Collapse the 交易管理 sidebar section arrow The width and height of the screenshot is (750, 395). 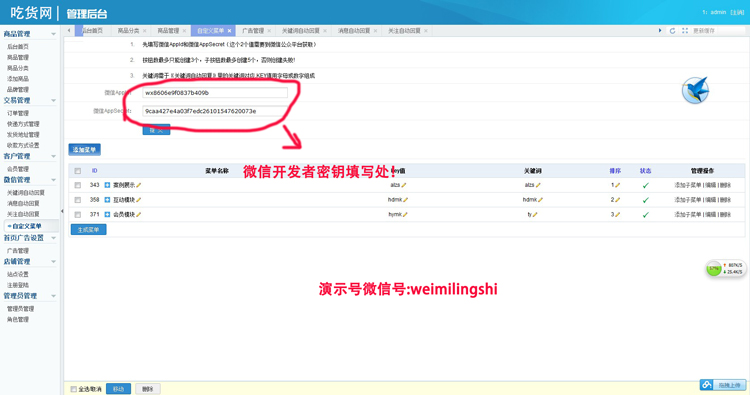[54, 100]
